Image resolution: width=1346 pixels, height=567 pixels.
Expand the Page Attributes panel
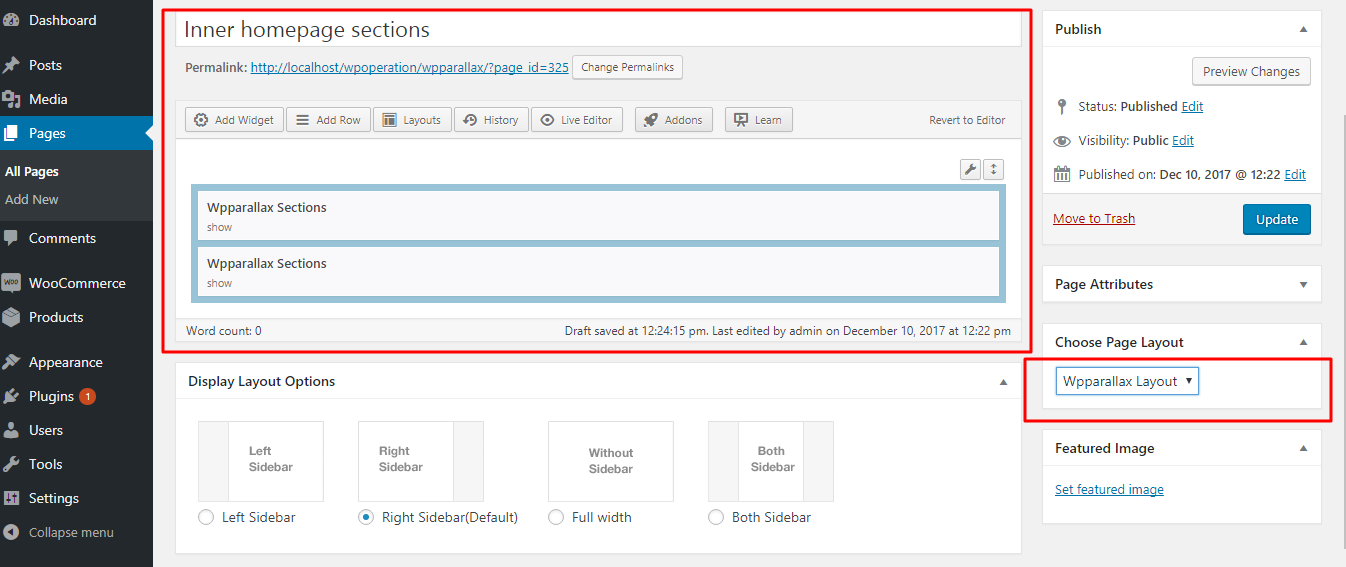(x=1302, y=285)
